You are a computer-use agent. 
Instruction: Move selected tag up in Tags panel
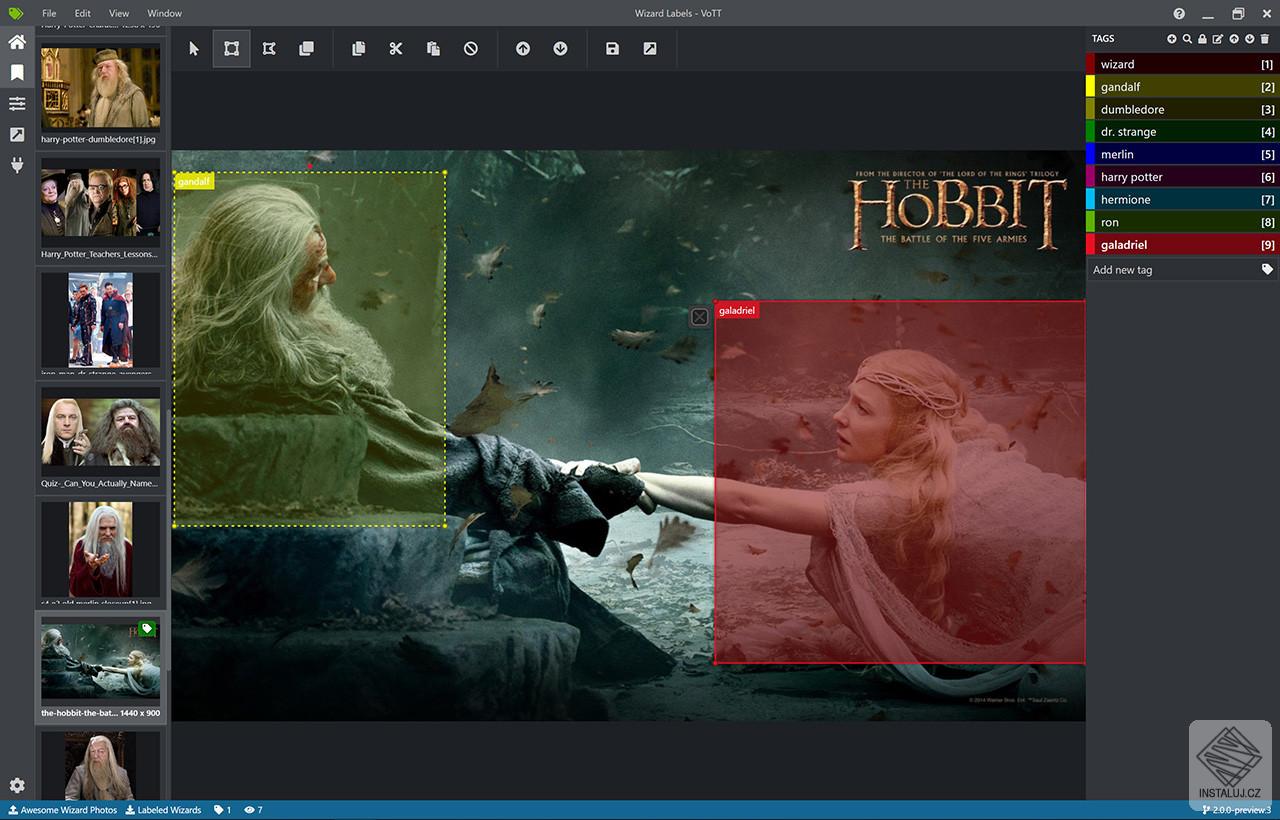[1234, 39]
